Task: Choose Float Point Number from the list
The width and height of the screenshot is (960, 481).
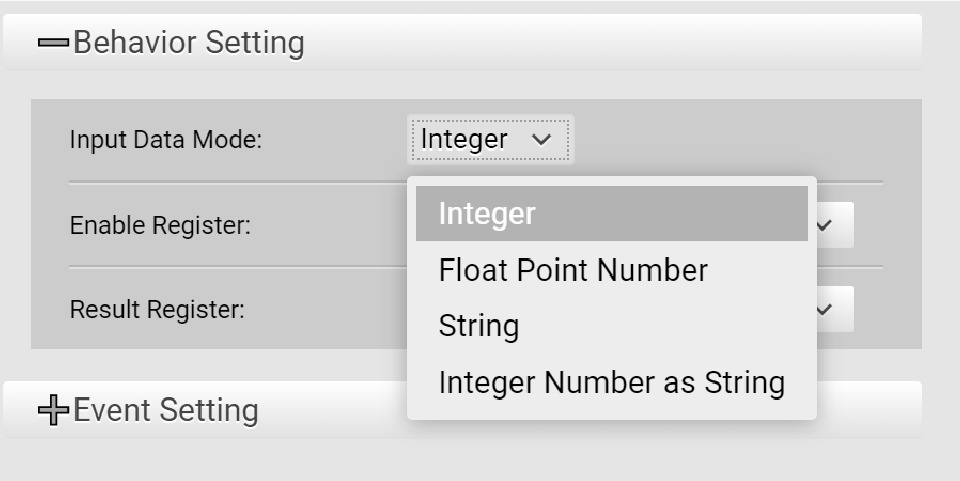Action: (573, 270)
